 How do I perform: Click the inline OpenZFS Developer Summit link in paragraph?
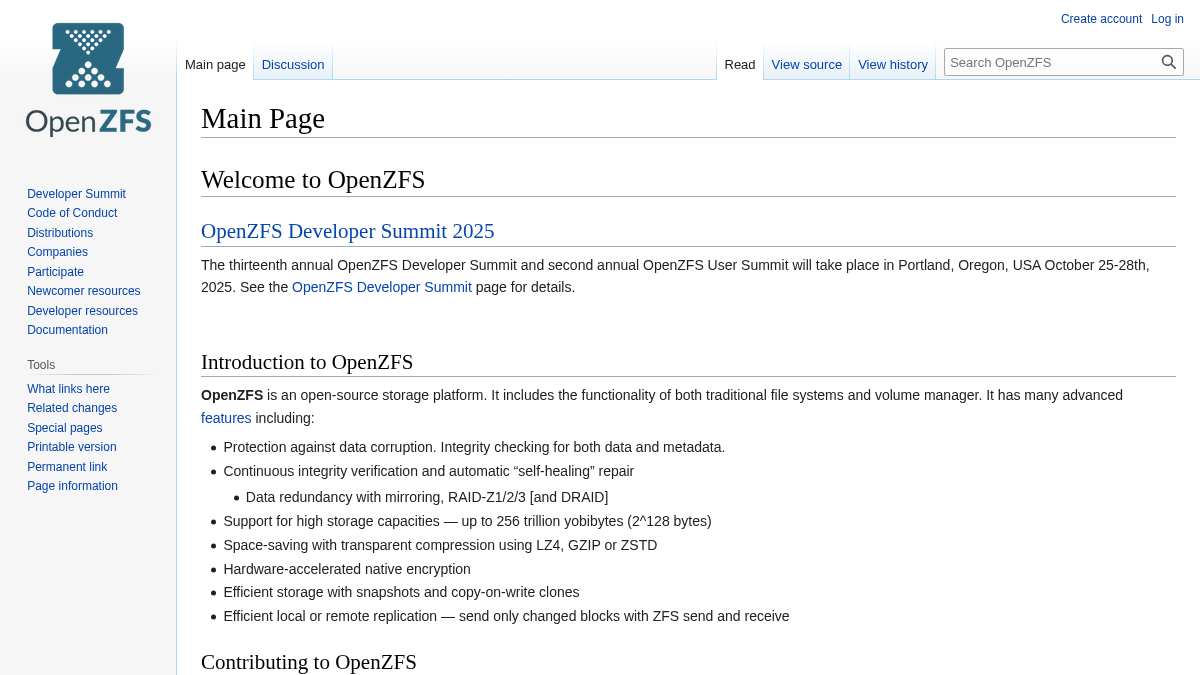pyautogui.click(x=382, y=287)
